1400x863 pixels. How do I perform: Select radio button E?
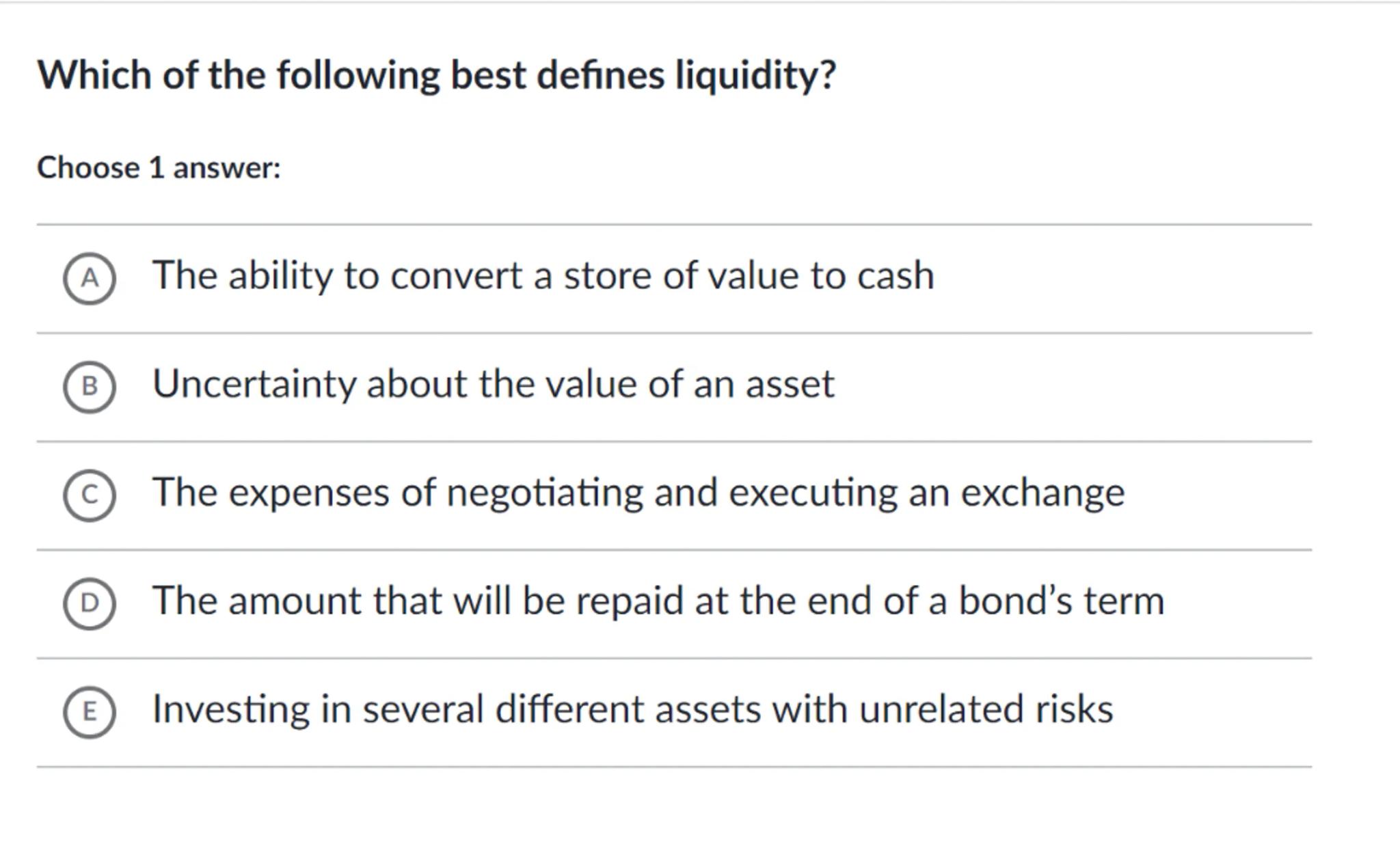tap(90, 712)
